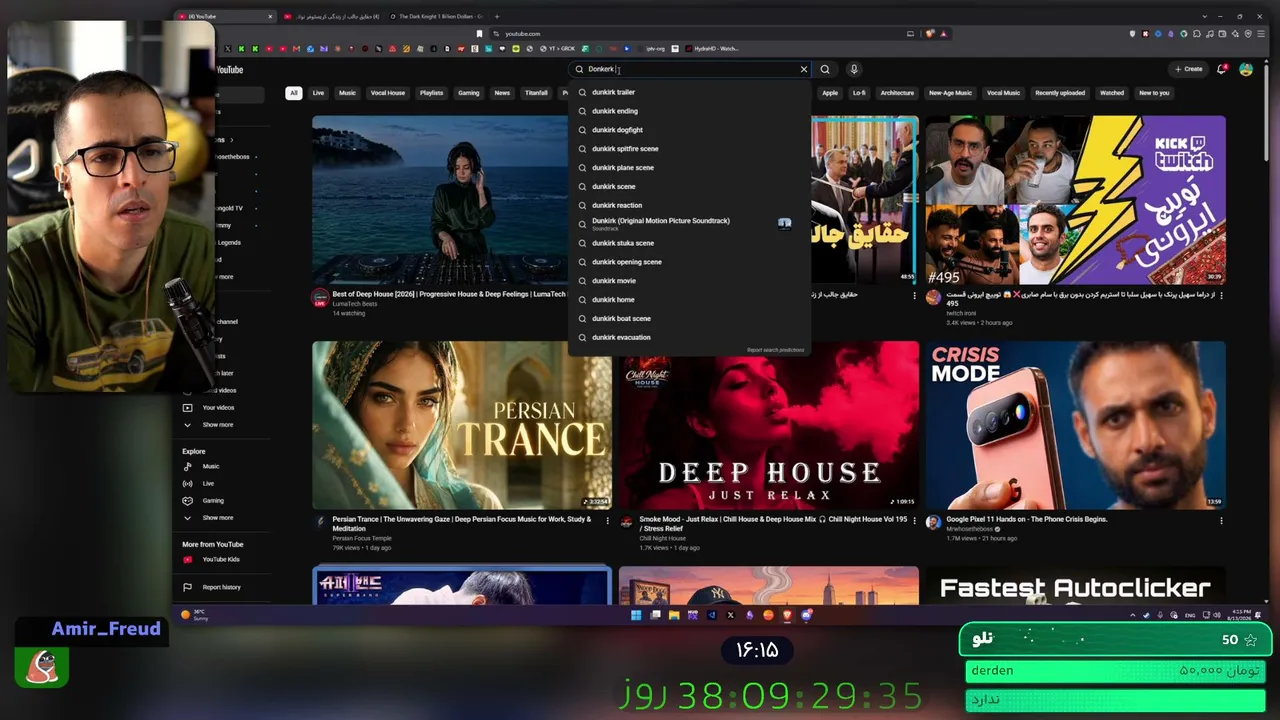Select the 'Live' filter chip
1280x720 pixels.
(x=318, y=93)
